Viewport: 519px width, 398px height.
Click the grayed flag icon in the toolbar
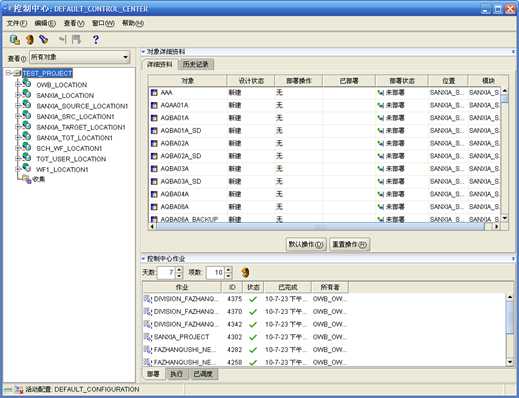click(77, 40)
